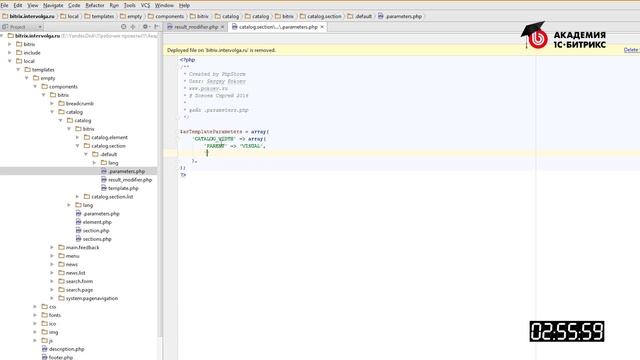
Task: Open the Tools menu
Action: tap(129, 5)
